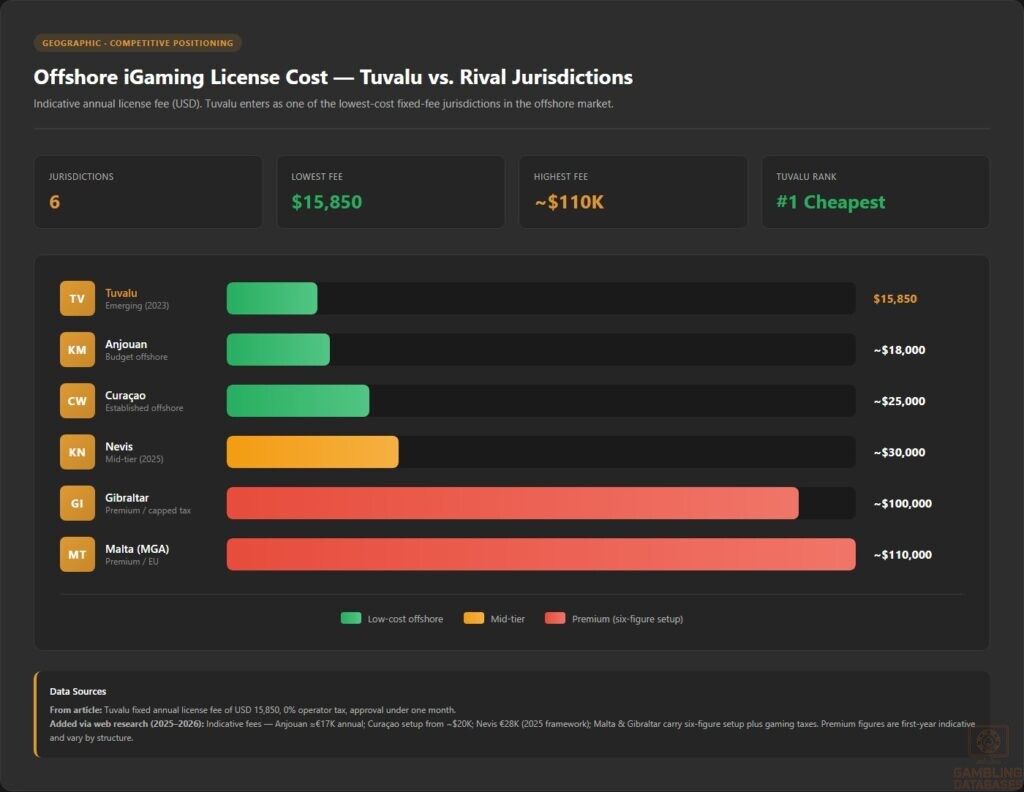Click the GI badge for Gibraltar
This screenshot has height=792, width=1024.
[77, 503]
